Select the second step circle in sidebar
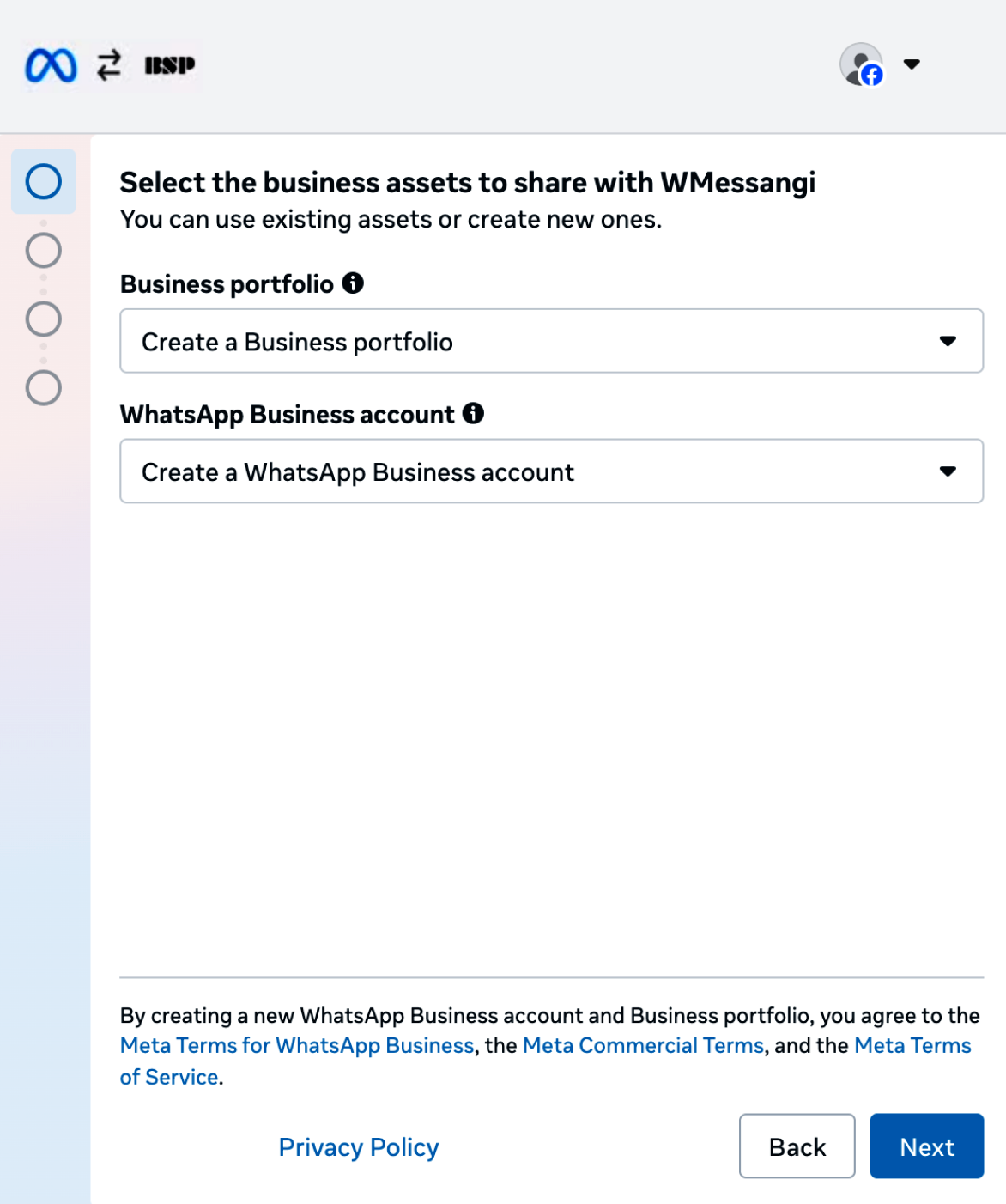 click(x=44, y=250)
